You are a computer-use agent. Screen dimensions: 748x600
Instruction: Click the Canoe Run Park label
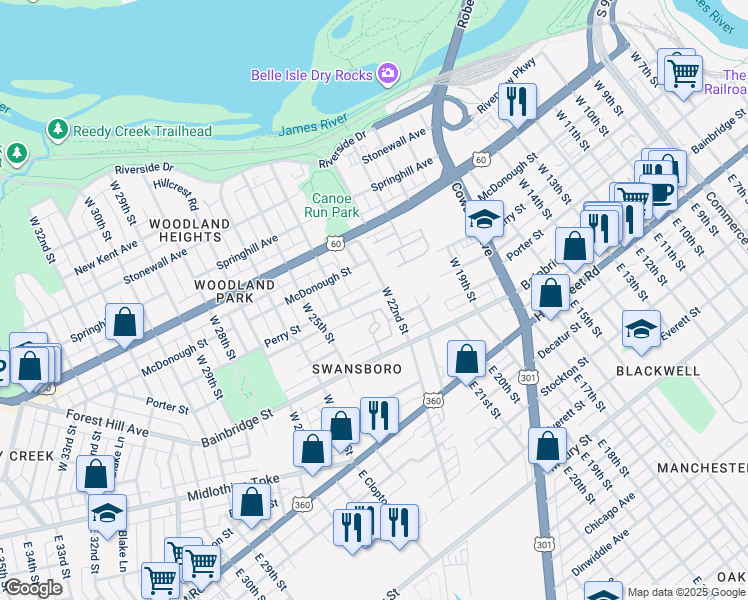(332, 205)
